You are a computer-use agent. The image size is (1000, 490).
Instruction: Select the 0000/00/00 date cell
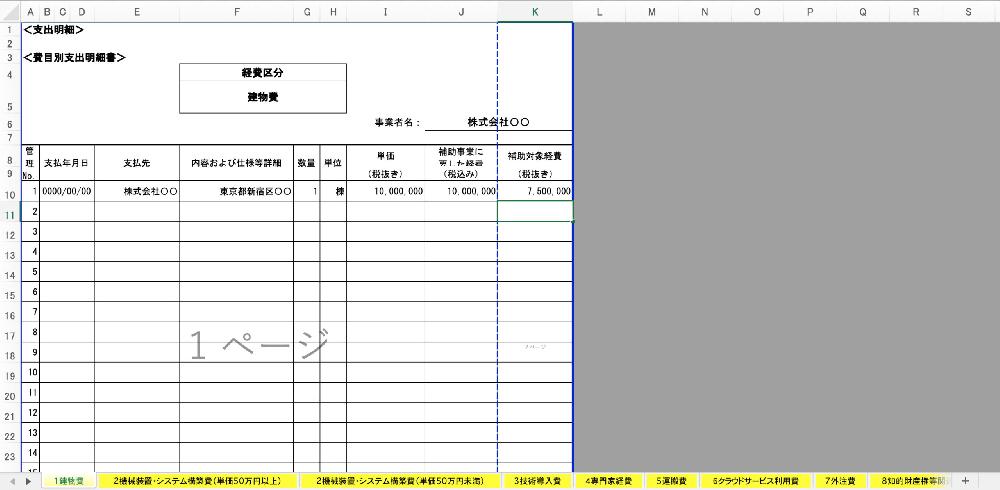pyautogui.click(x=66, y=191)
